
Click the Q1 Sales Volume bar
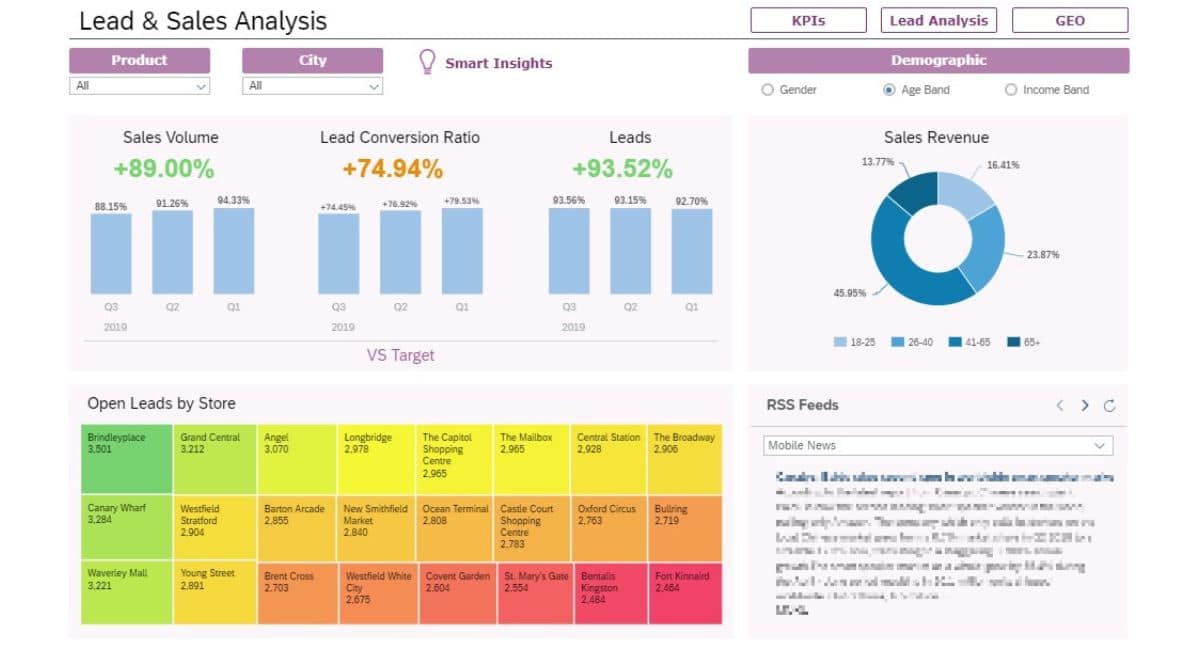coord(233,250)
